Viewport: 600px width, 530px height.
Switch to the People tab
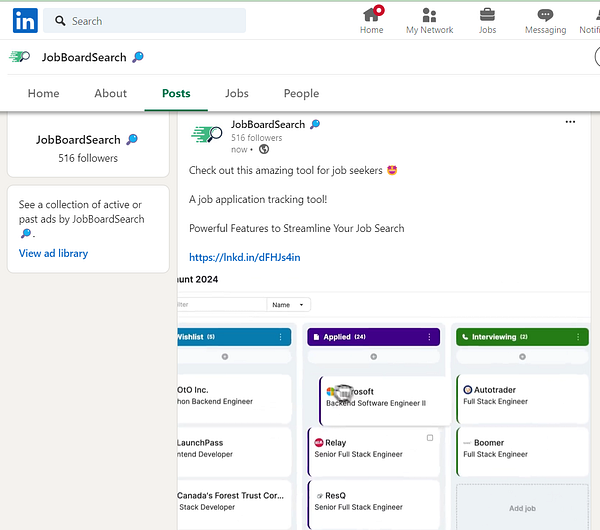pyautogui.click(x=302, y=93)
